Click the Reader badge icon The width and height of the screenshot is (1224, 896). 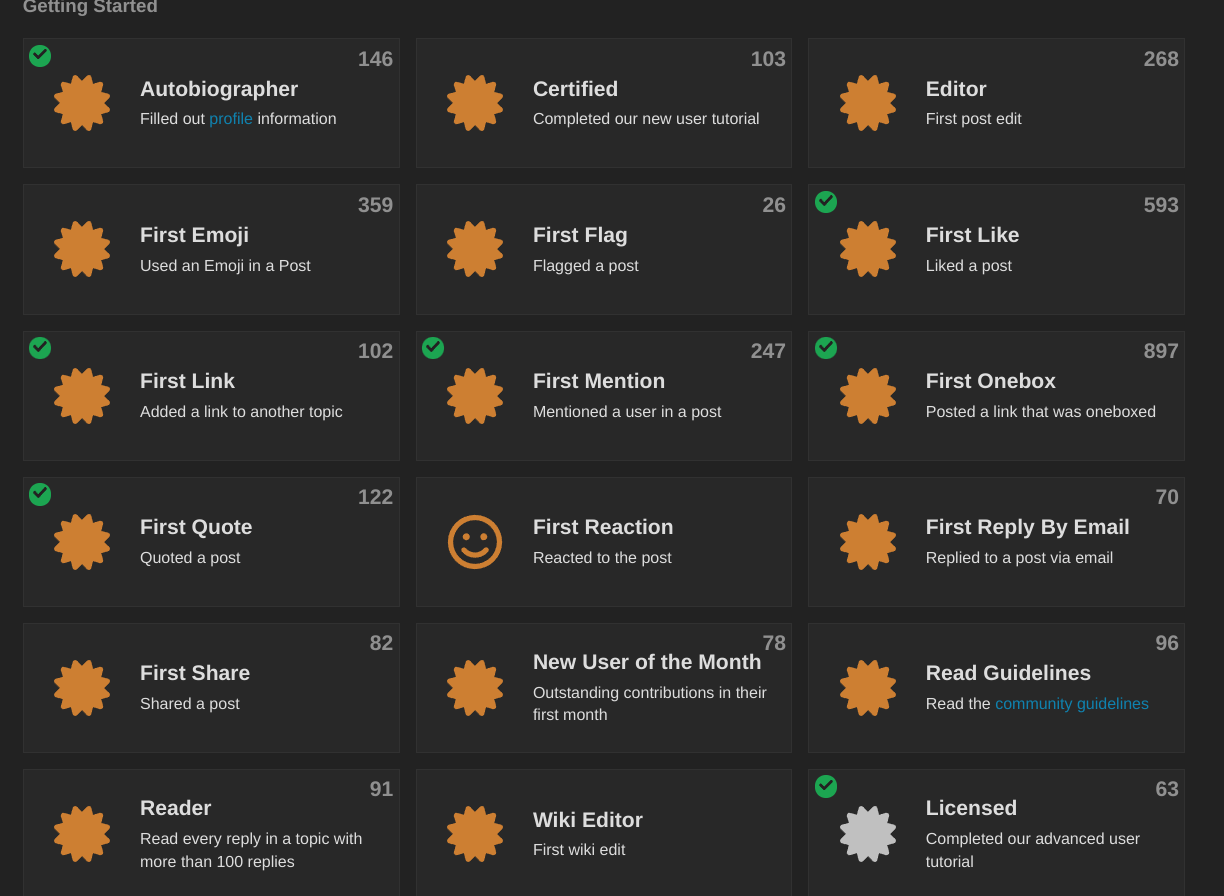(x=82, y=834)
